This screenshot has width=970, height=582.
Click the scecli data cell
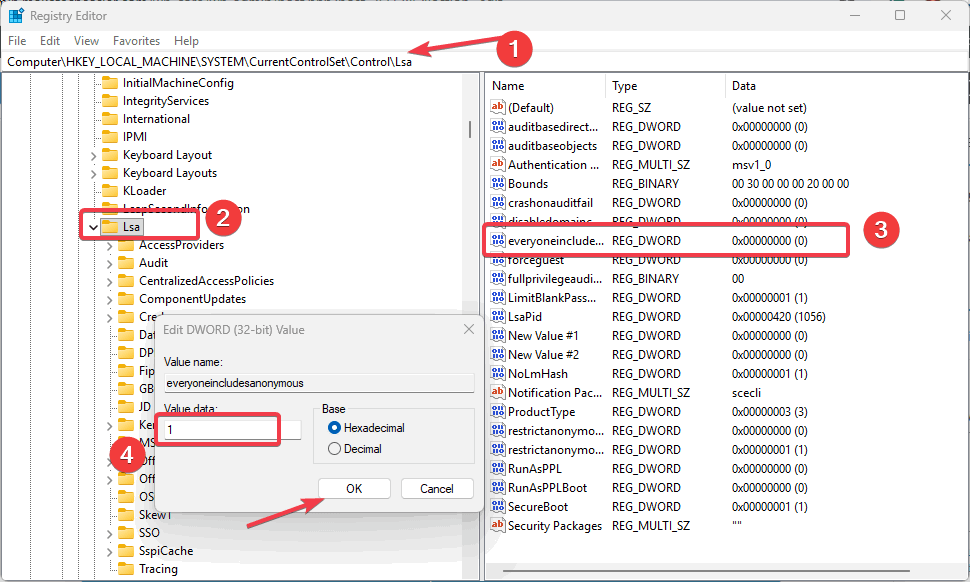click(x=746, y=393)
